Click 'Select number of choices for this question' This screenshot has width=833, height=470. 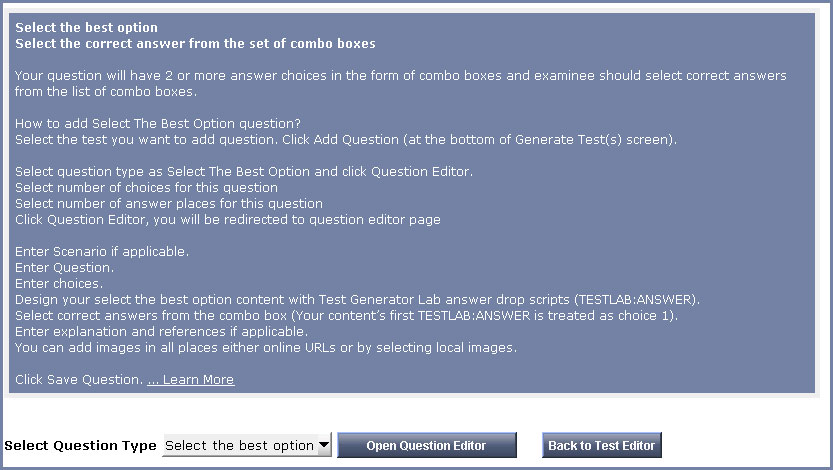[x=146, y=188]
